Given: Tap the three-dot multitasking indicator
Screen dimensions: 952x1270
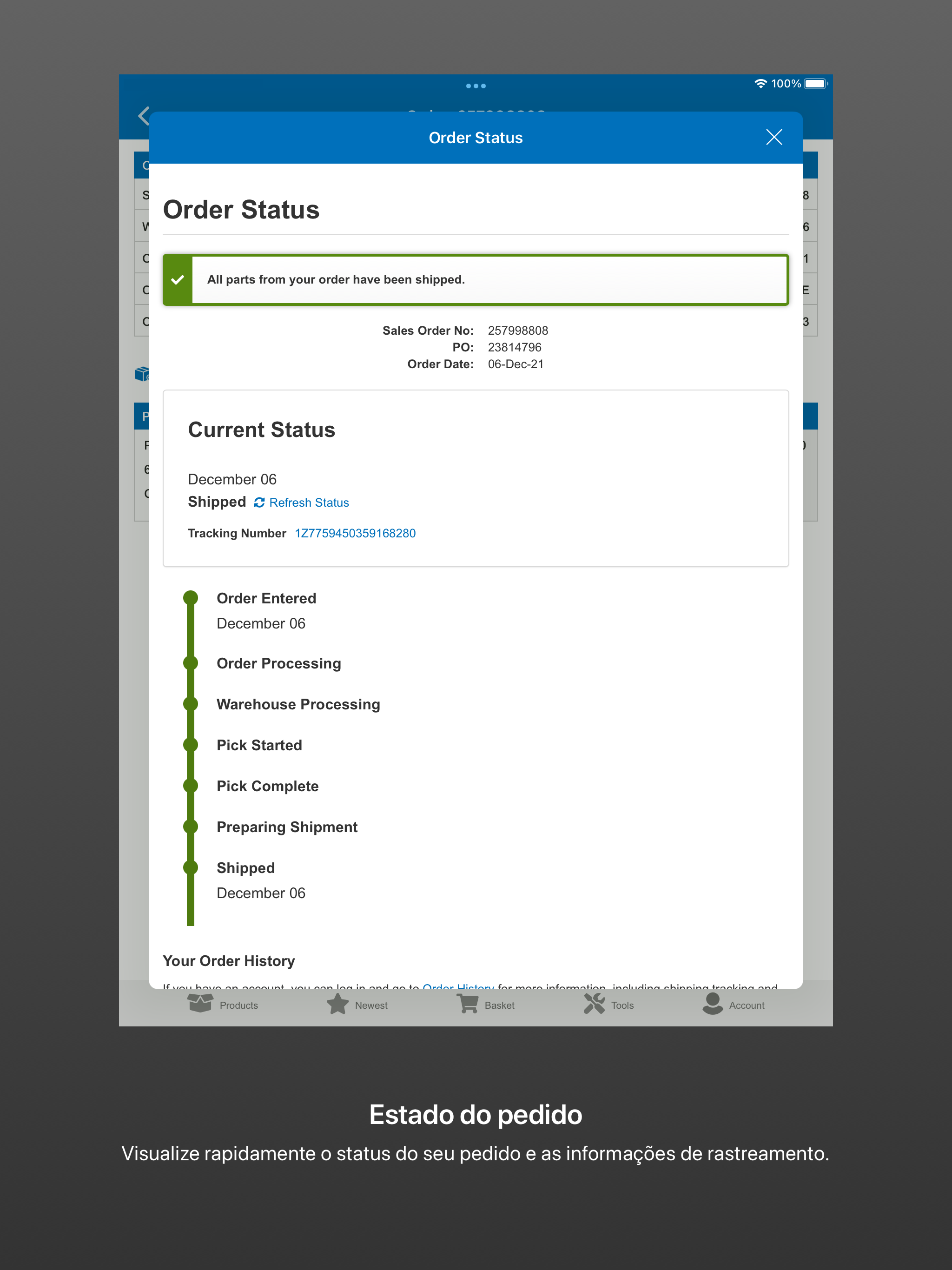Looking at the screenshot, I should (x=476, y=86).
